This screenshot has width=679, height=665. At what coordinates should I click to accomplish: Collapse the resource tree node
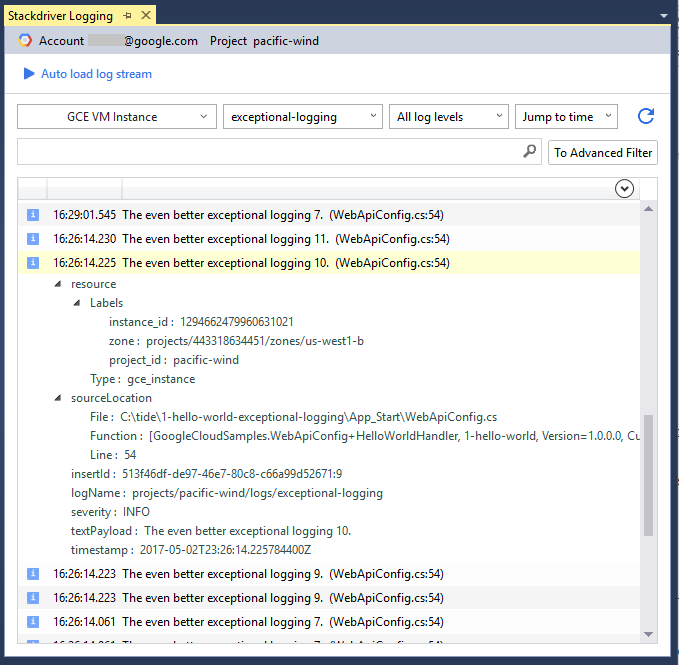point(58,284)
